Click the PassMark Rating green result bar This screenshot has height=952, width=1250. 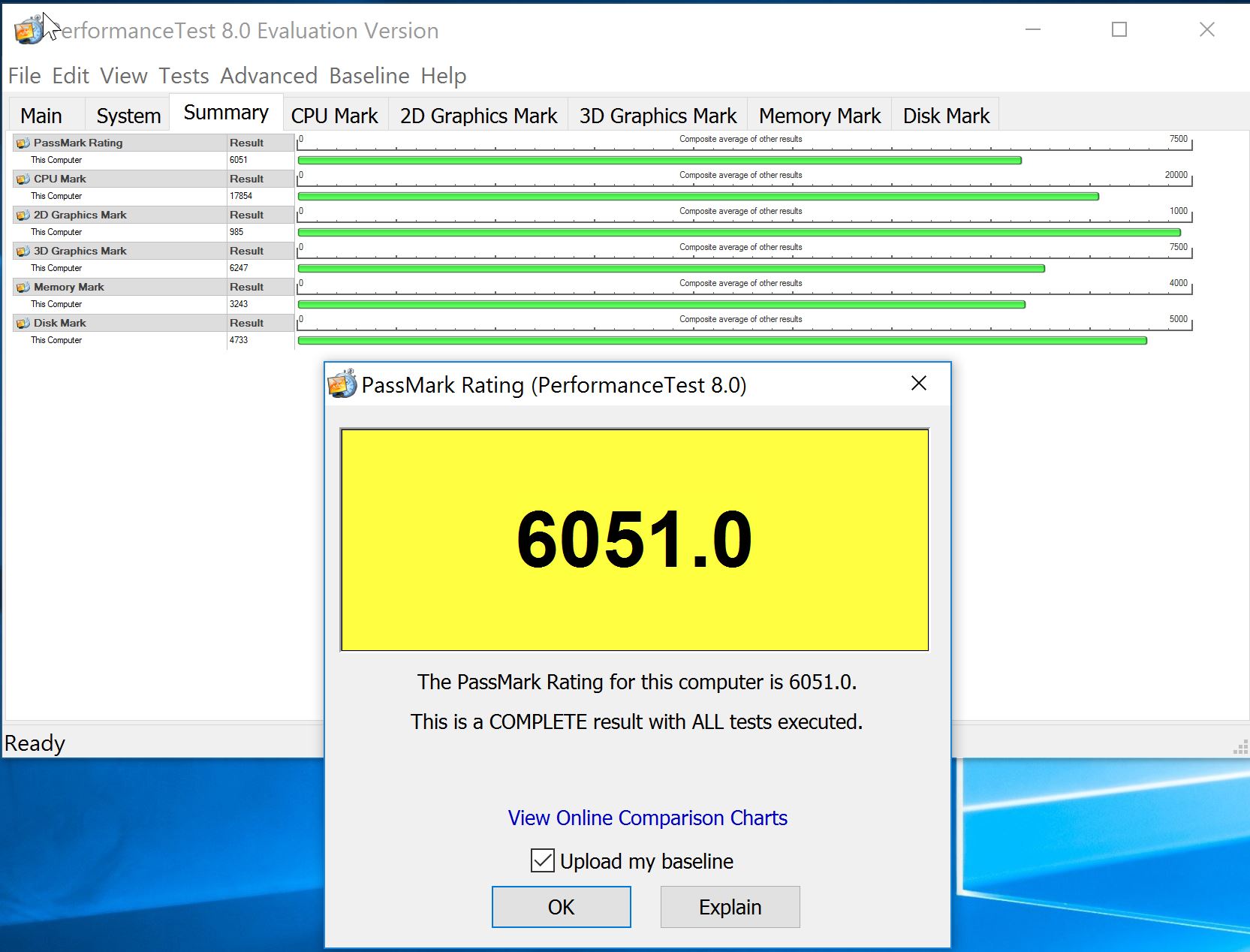pos(659,160)
